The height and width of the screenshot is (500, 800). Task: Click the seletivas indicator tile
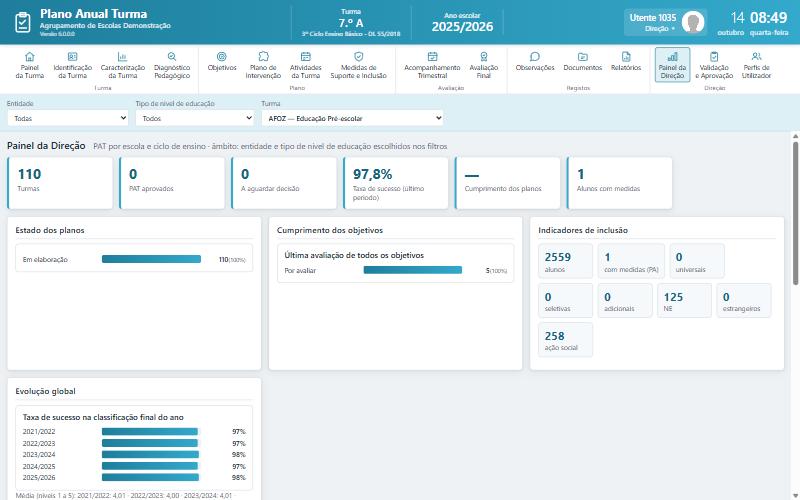[565, 301]
